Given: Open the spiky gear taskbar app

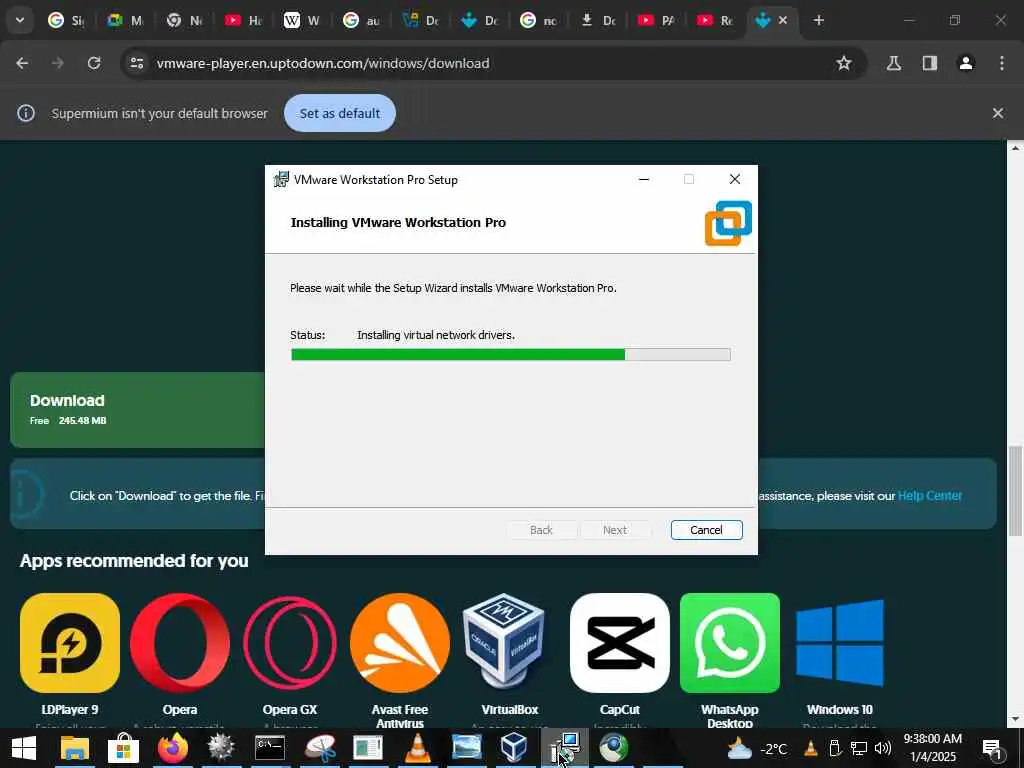Looking at the screenshot, I should click(x=221, y=748).
